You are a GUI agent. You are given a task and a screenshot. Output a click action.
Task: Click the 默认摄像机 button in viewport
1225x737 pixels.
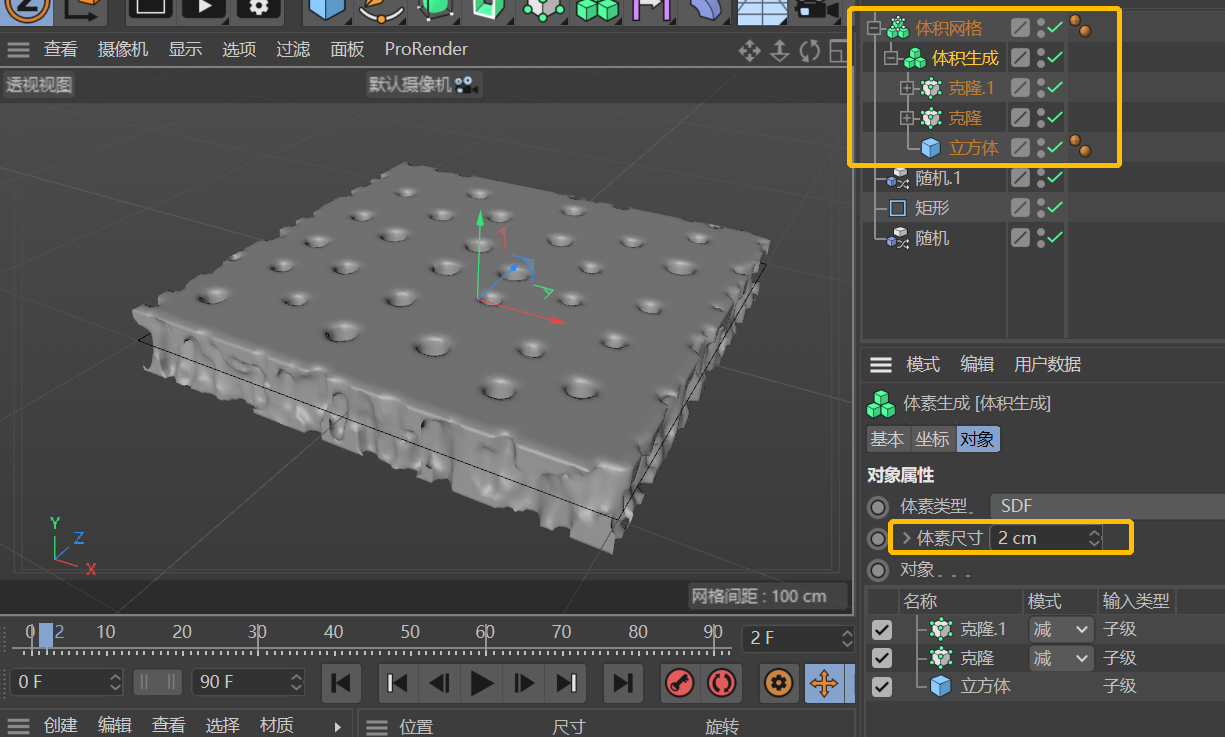423,85
